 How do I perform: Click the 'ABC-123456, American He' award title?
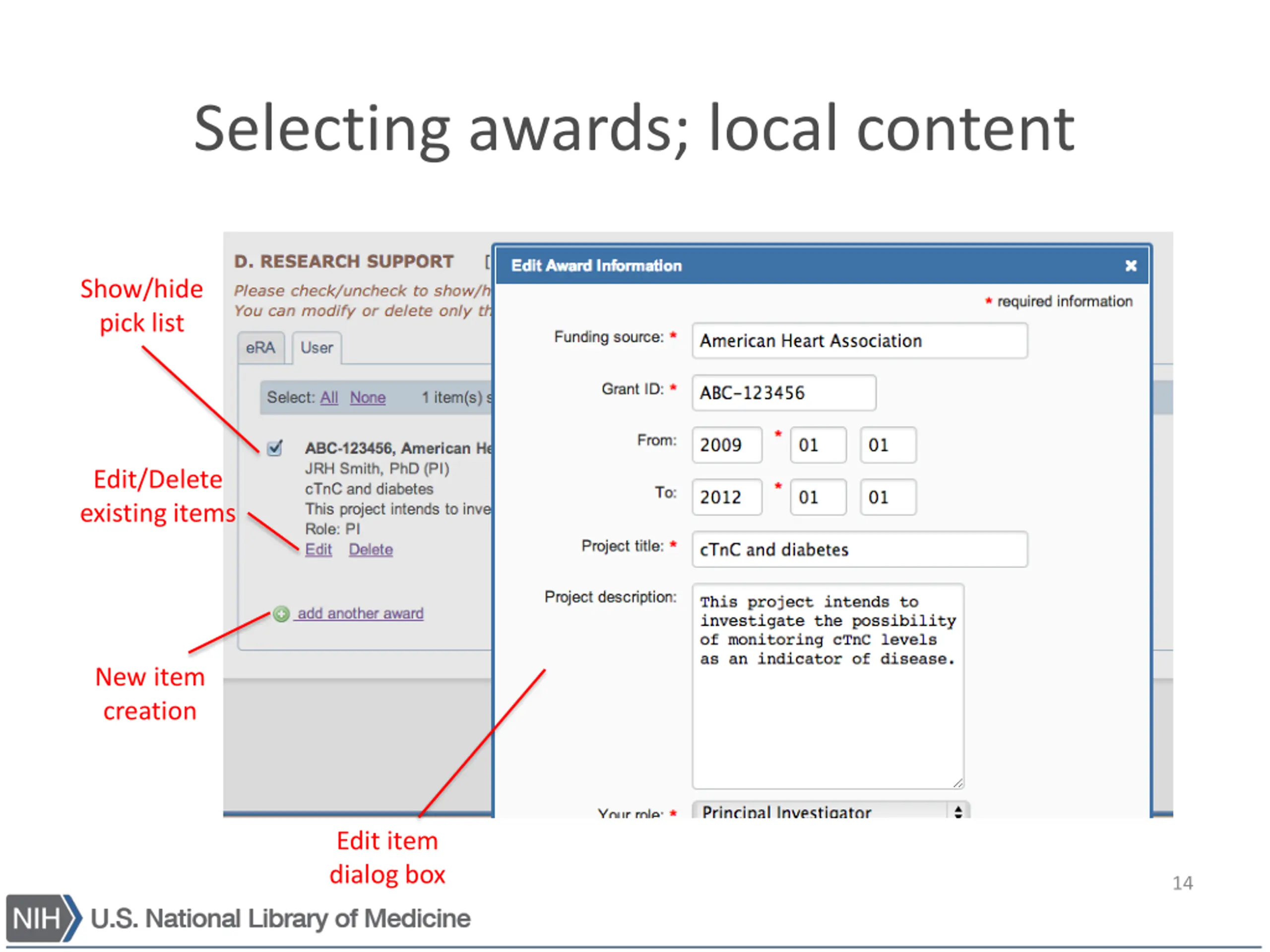[398, 448]
